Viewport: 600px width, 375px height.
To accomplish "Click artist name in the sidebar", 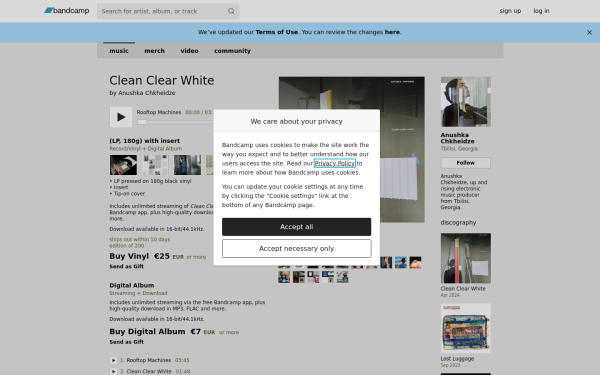I will point(457,138).
